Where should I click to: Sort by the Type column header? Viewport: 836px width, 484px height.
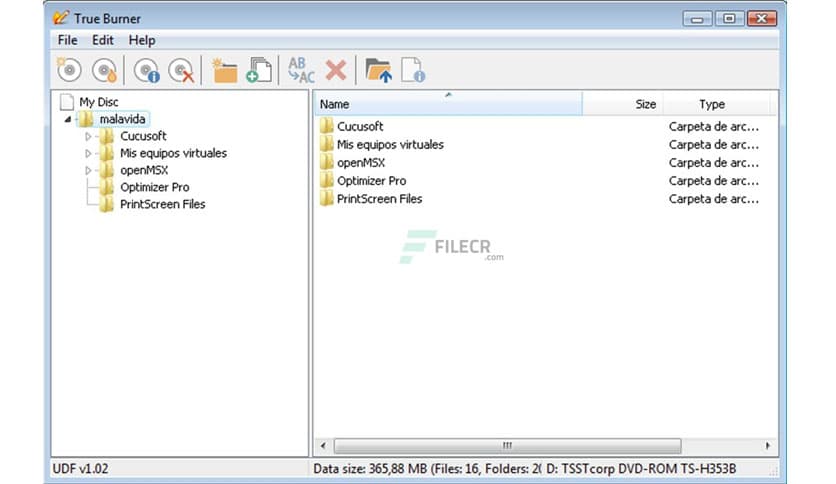pos(717,103)
